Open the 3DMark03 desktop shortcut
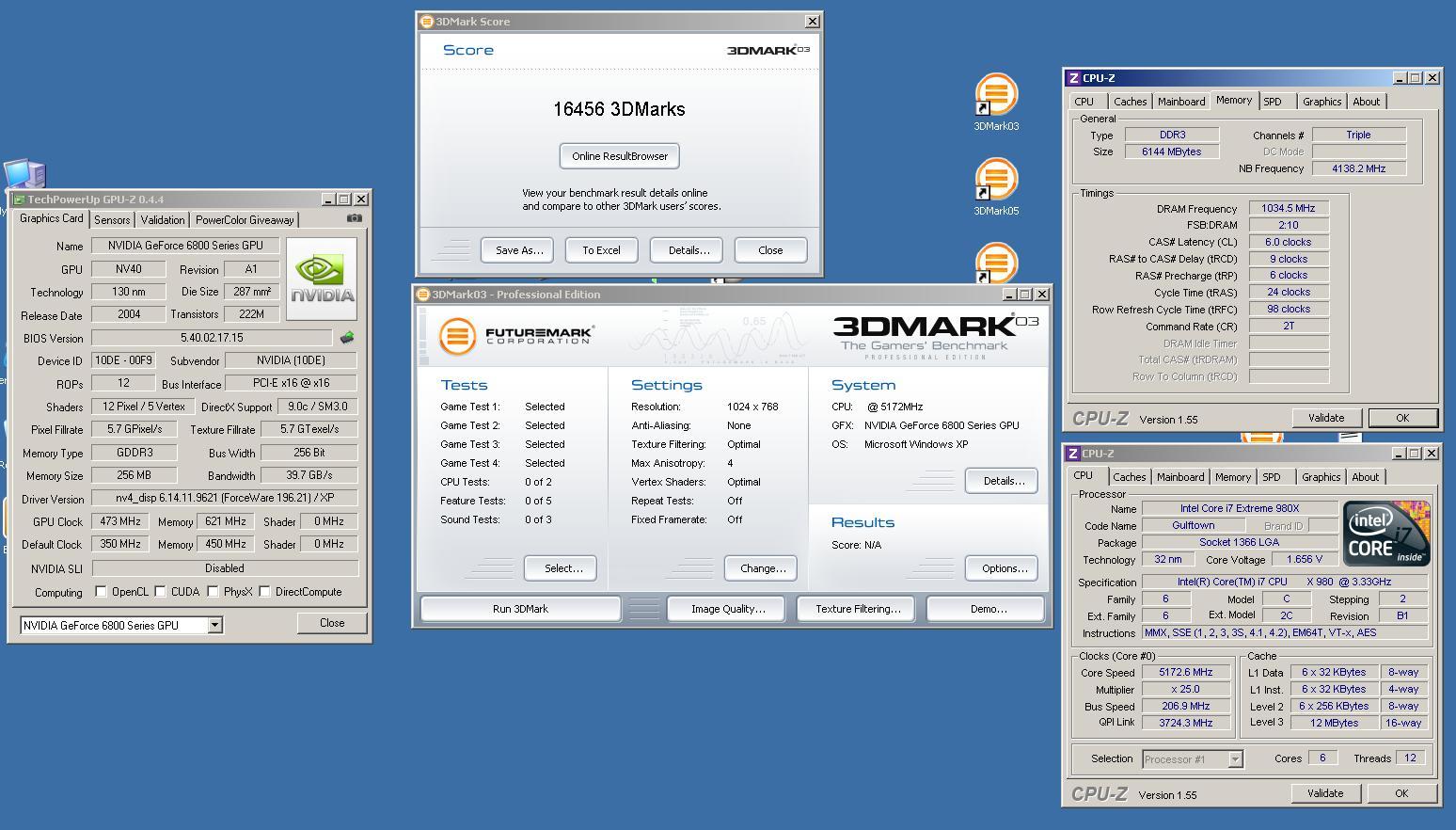Image resolution: width=1456 pixels, height=830 pixels. point(996,102)
